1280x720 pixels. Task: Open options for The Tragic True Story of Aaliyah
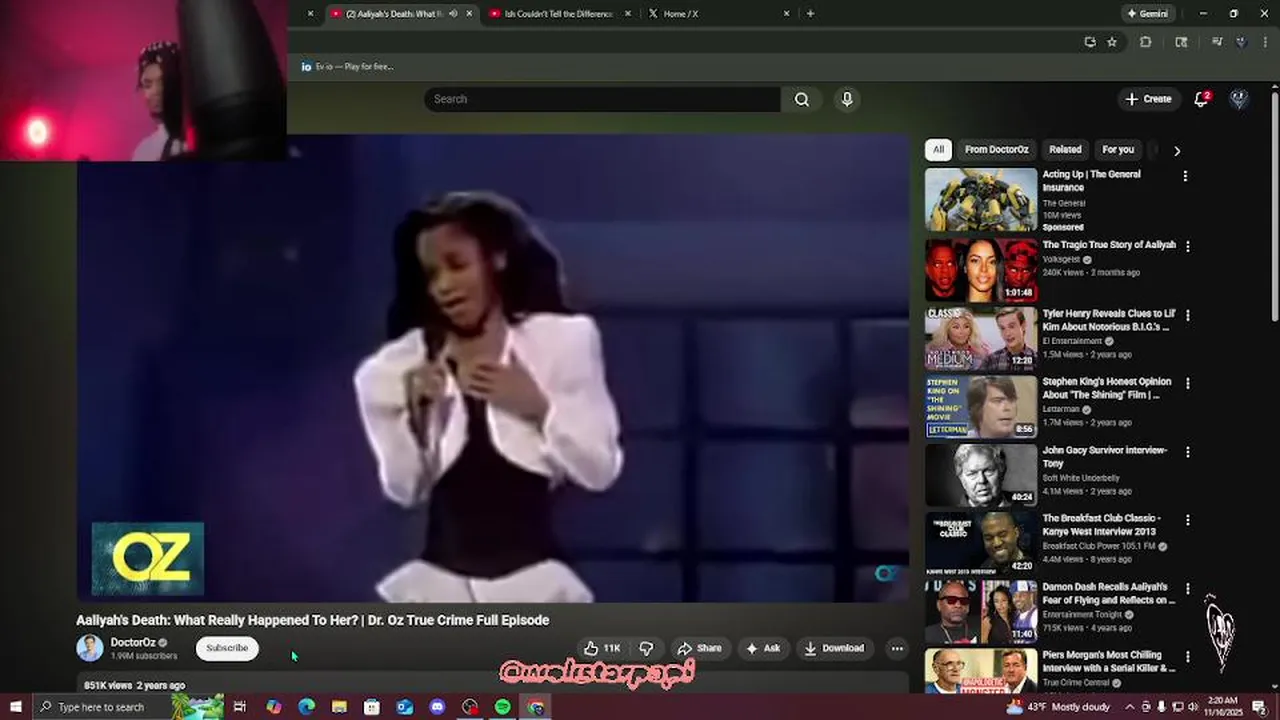click(1188, 246)
